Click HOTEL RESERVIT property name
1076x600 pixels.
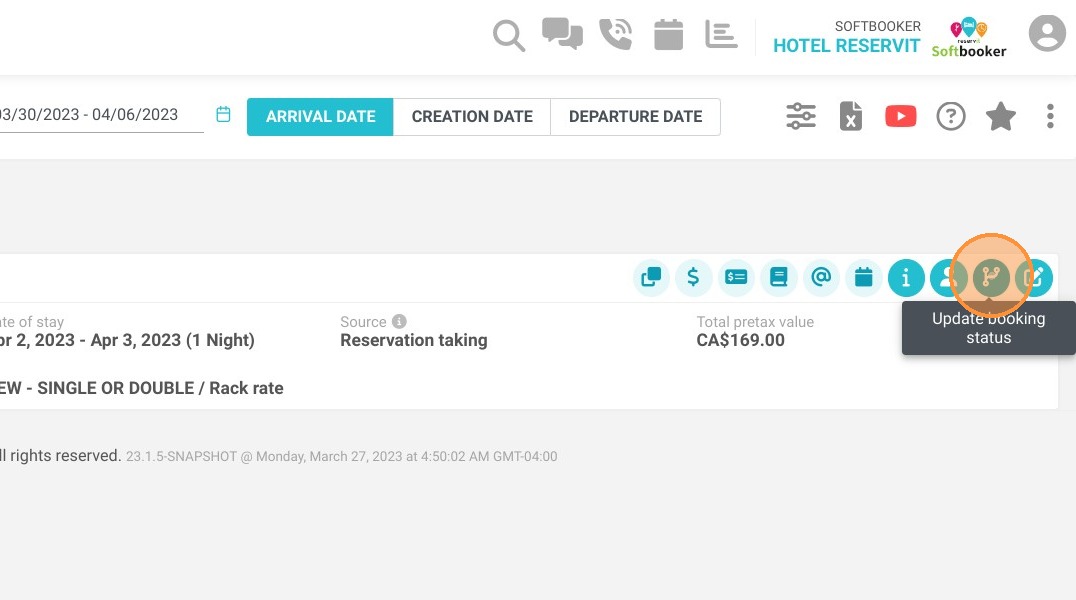tap(846, 46)
